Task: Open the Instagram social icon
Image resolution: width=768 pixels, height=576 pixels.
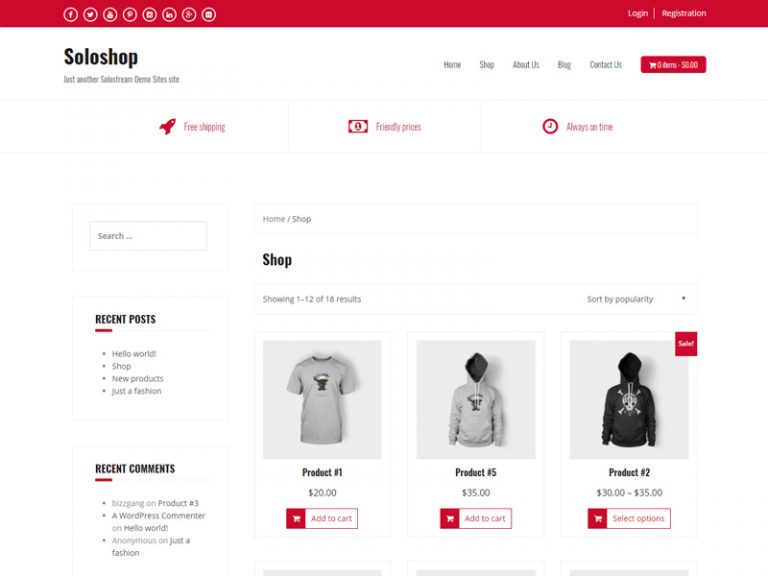Action: tap(149, 15)
